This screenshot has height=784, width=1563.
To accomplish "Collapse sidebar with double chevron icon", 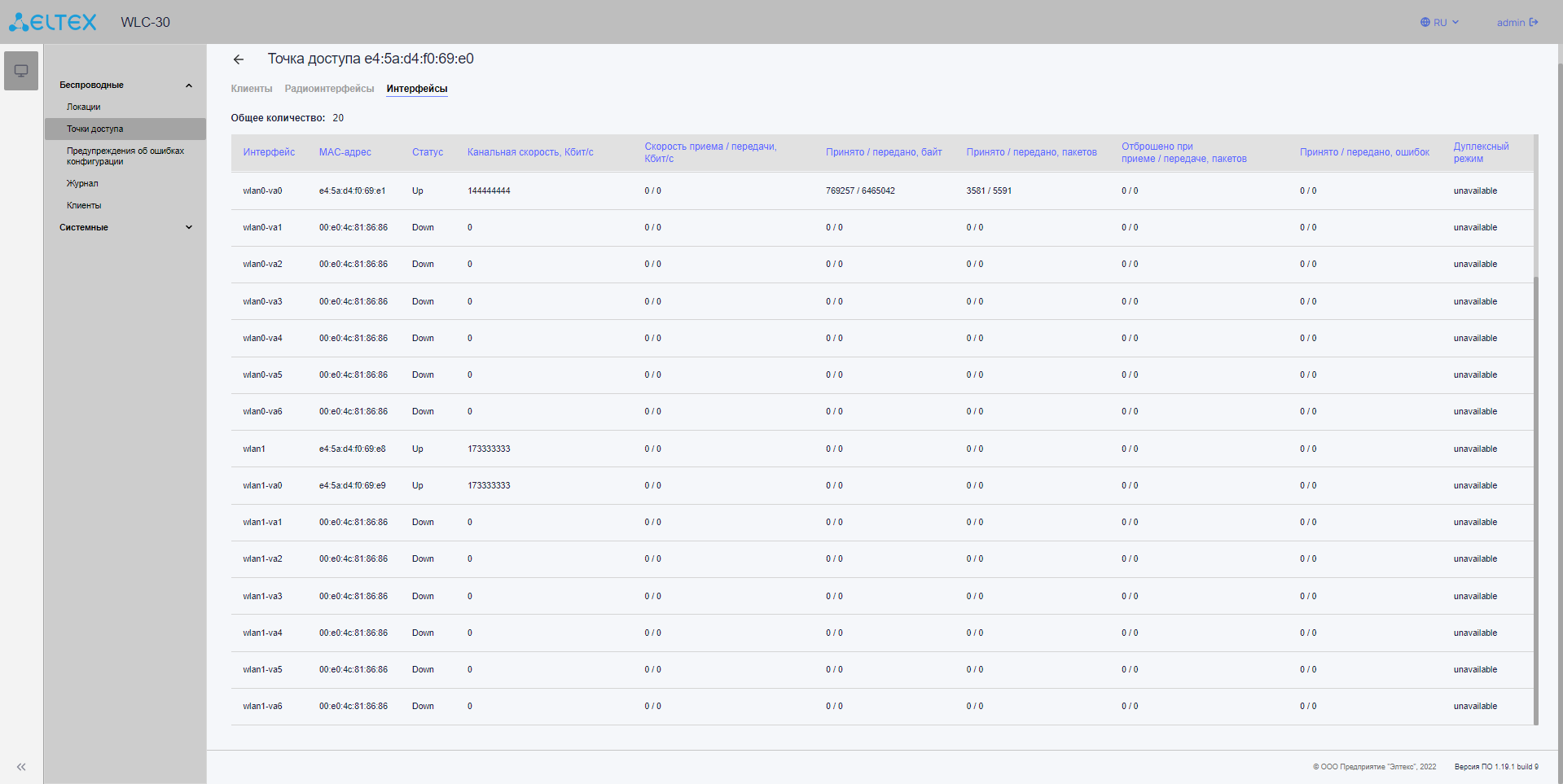I will 21,767.
